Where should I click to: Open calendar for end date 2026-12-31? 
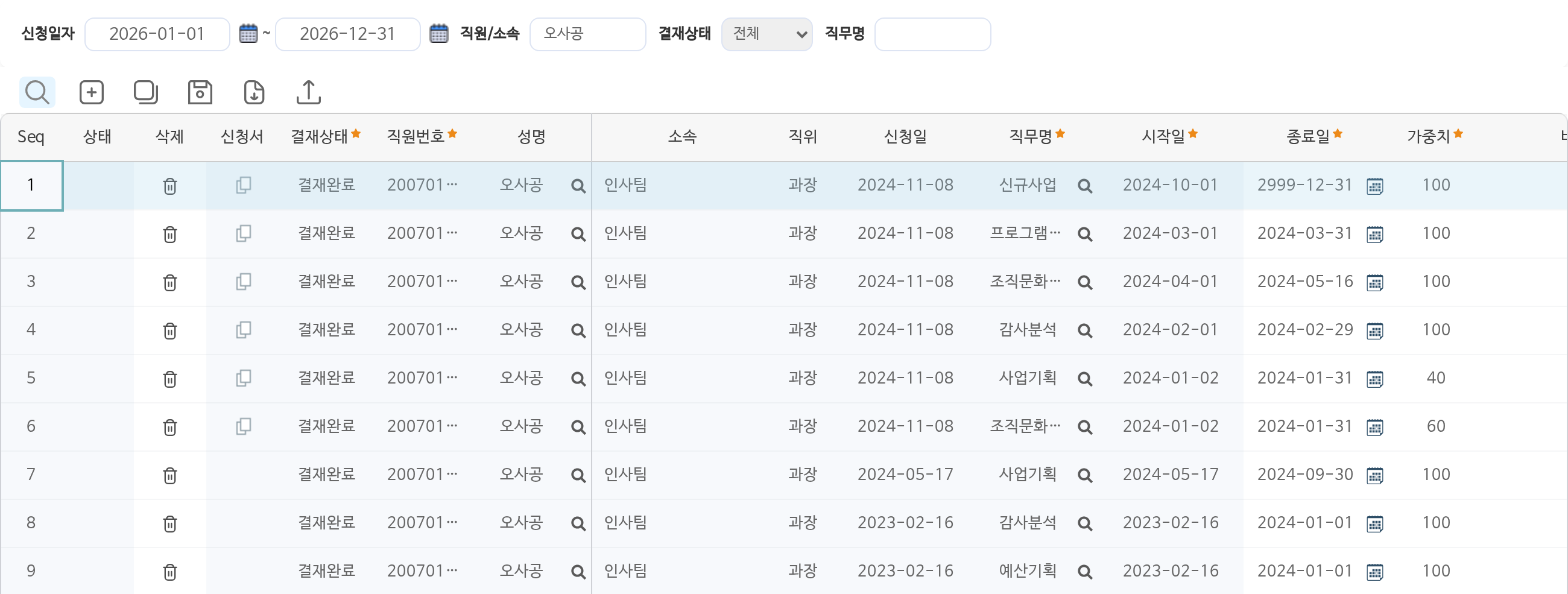439,34
